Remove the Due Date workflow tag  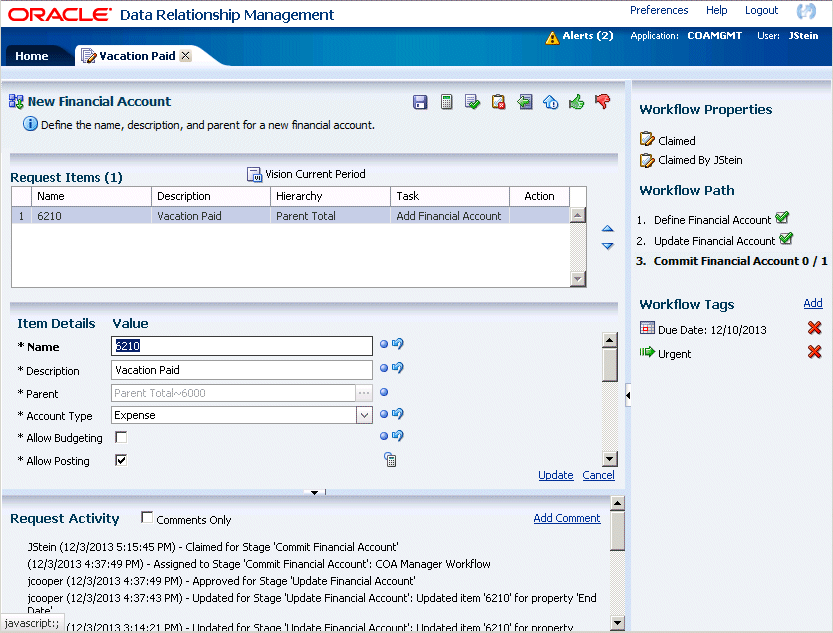pos(814,328)
